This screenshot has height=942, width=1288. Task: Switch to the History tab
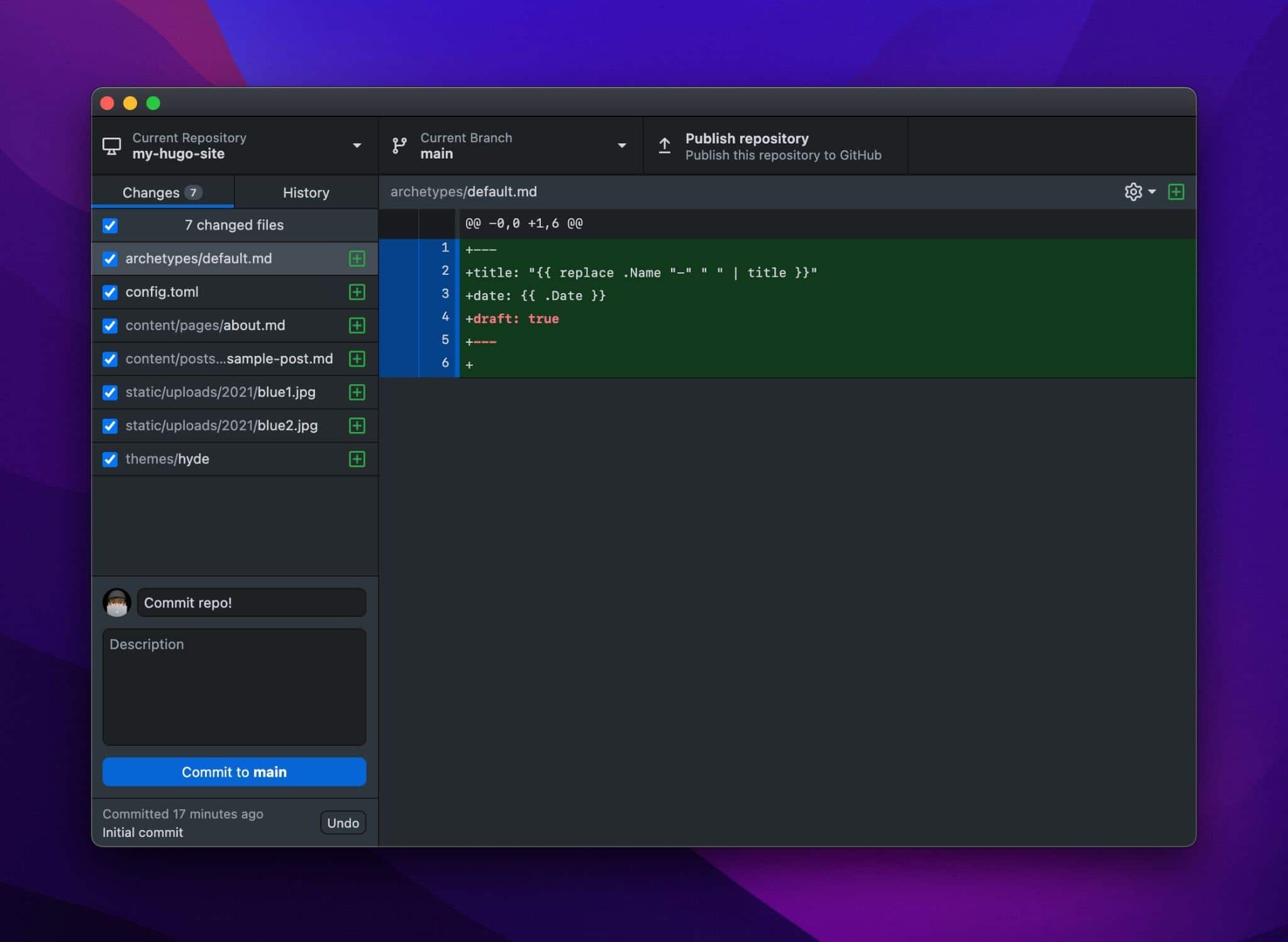click(x=305, y=192)
